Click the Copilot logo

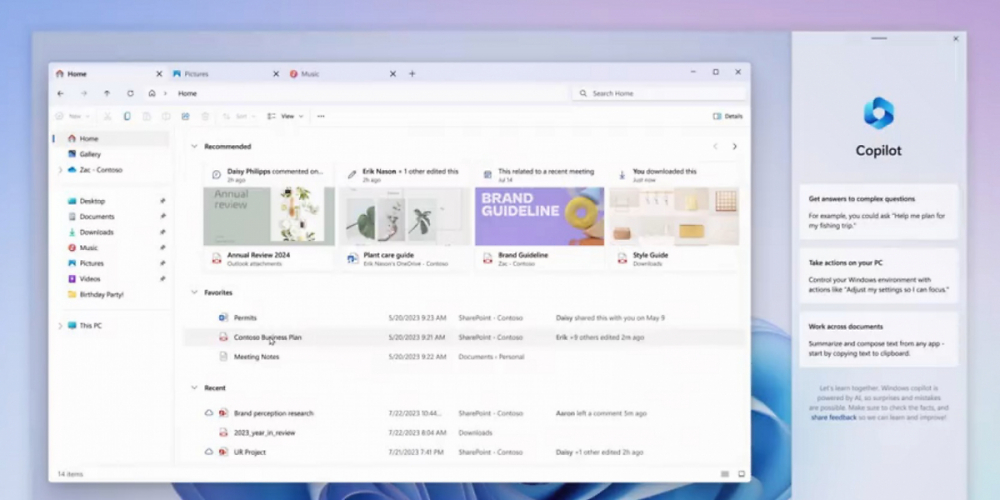click(x=878, y=113)
